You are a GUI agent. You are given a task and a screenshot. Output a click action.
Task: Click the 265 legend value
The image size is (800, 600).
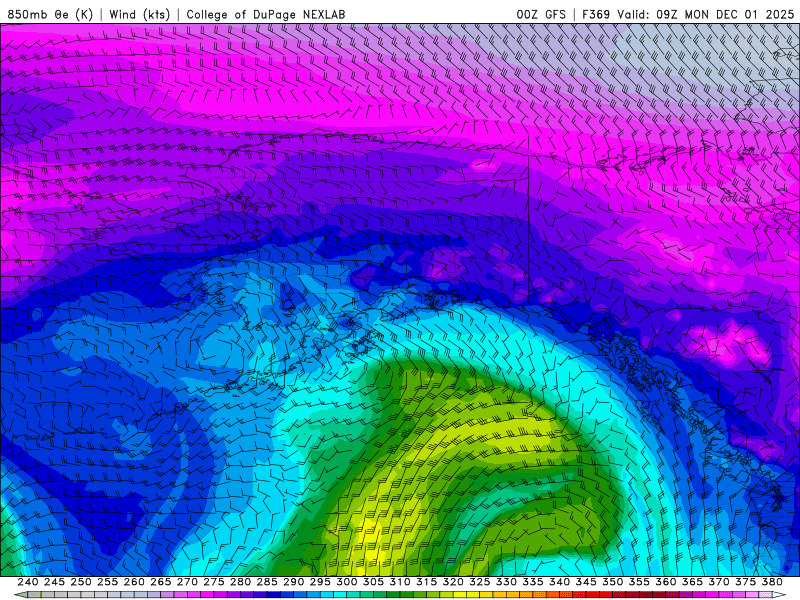click(x=160, y=582)
